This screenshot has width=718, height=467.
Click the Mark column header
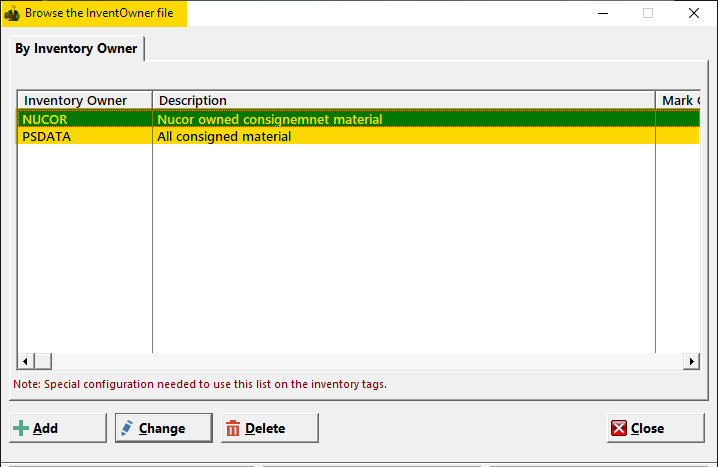pos(678,100)
